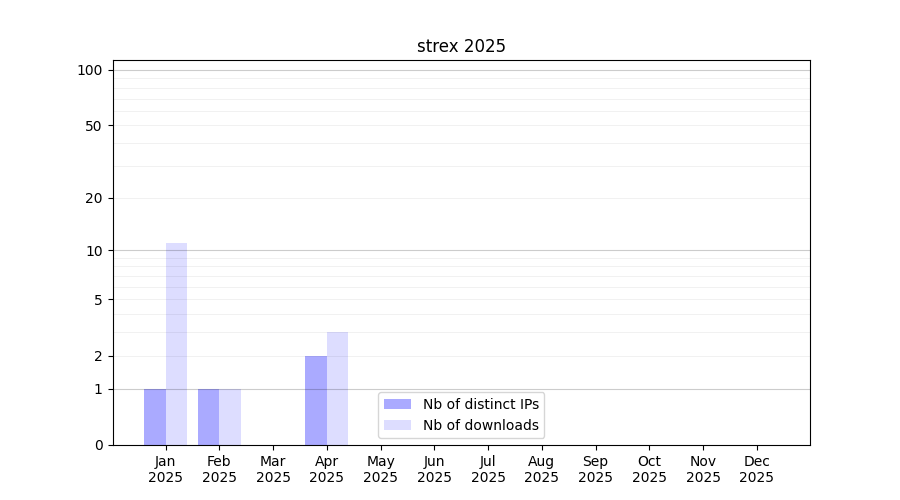Screen dimensions: 900x500
Task: Click the January distinct IPs bar
Action: (155, 417)
